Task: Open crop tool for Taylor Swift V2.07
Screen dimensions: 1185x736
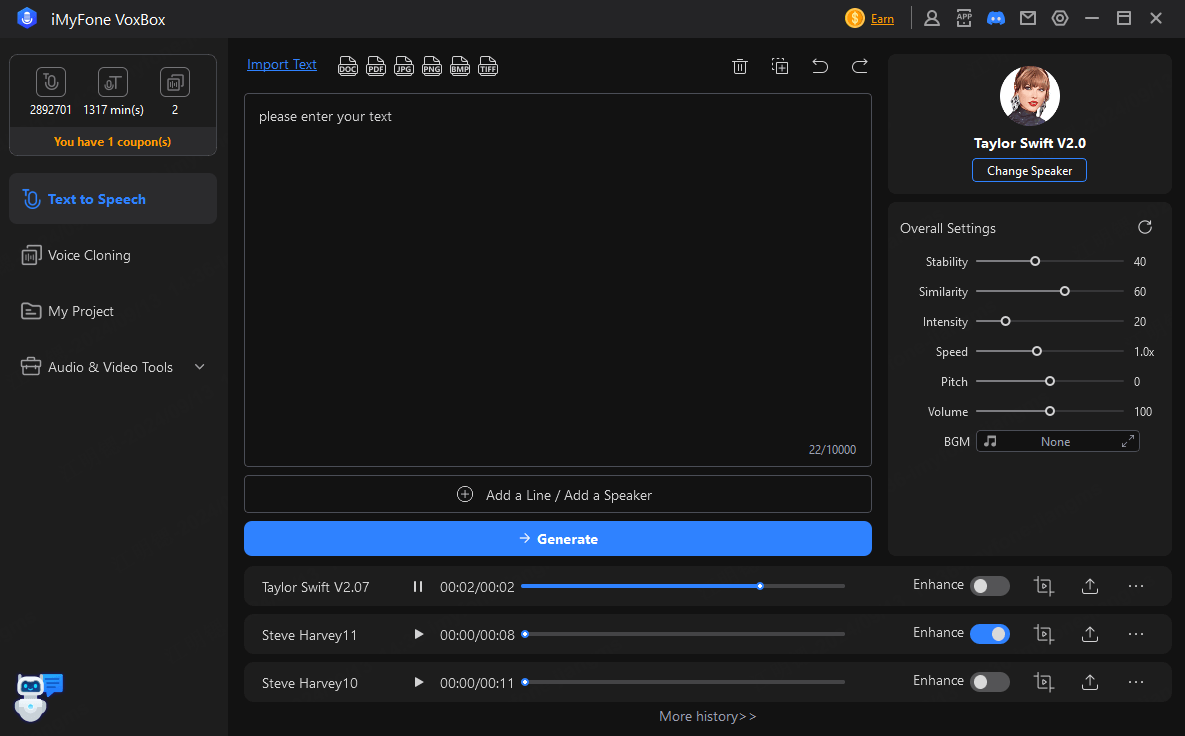Action: pyautogui.click(x=1044, y=586)
